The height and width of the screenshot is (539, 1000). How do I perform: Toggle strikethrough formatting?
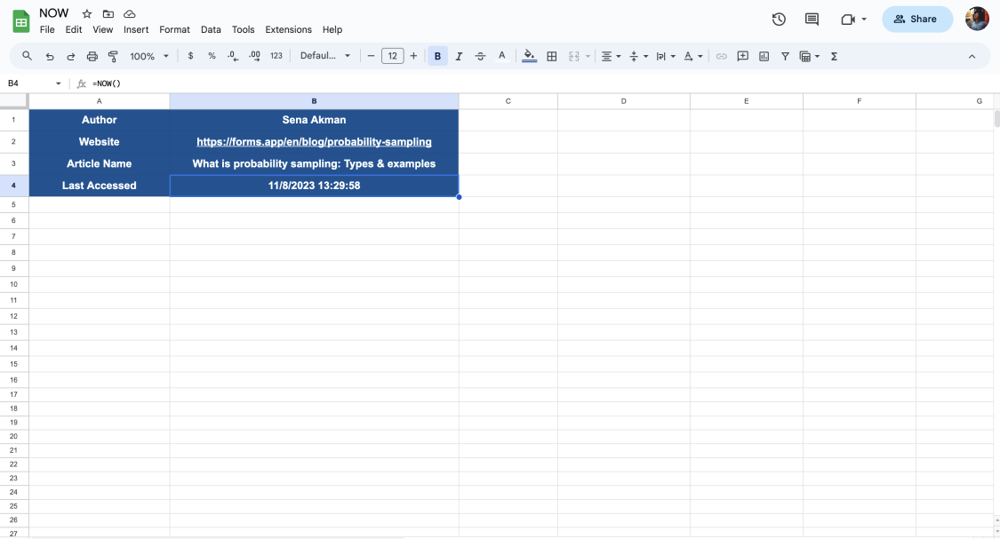(480, 57)
